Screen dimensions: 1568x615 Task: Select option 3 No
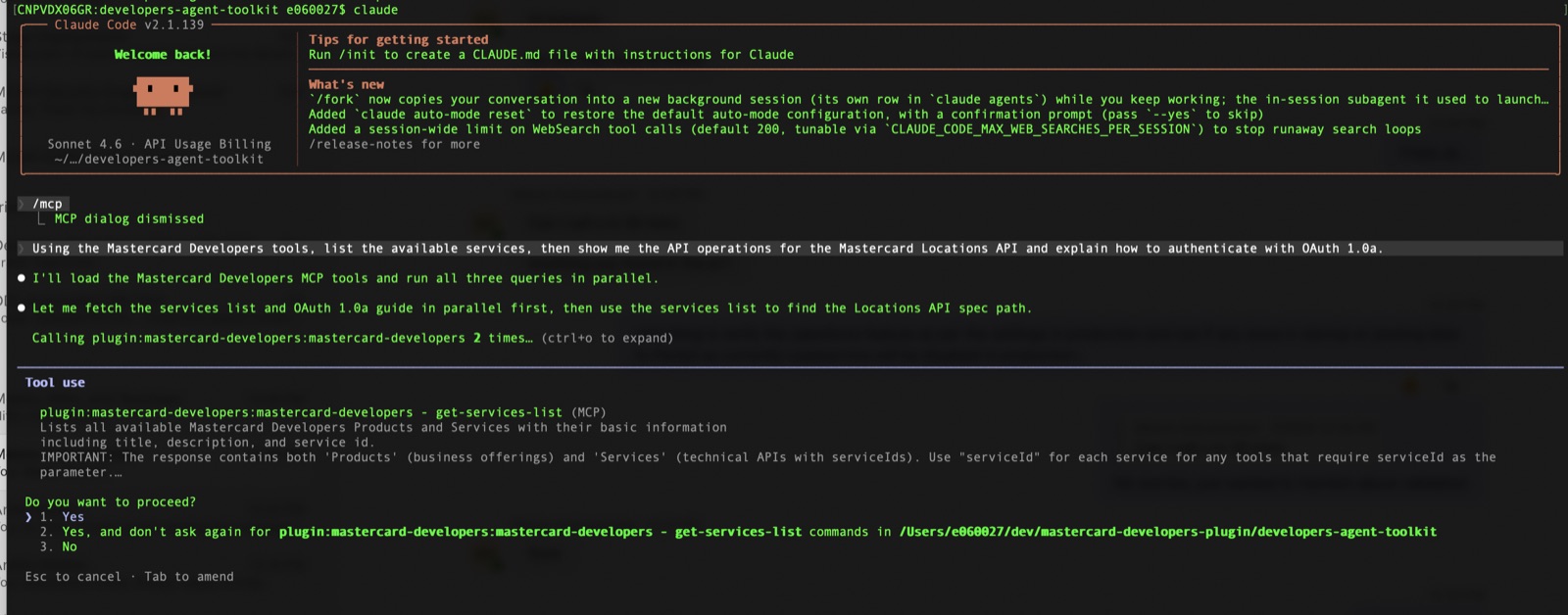pyautogui.click(x=58, y=546)
